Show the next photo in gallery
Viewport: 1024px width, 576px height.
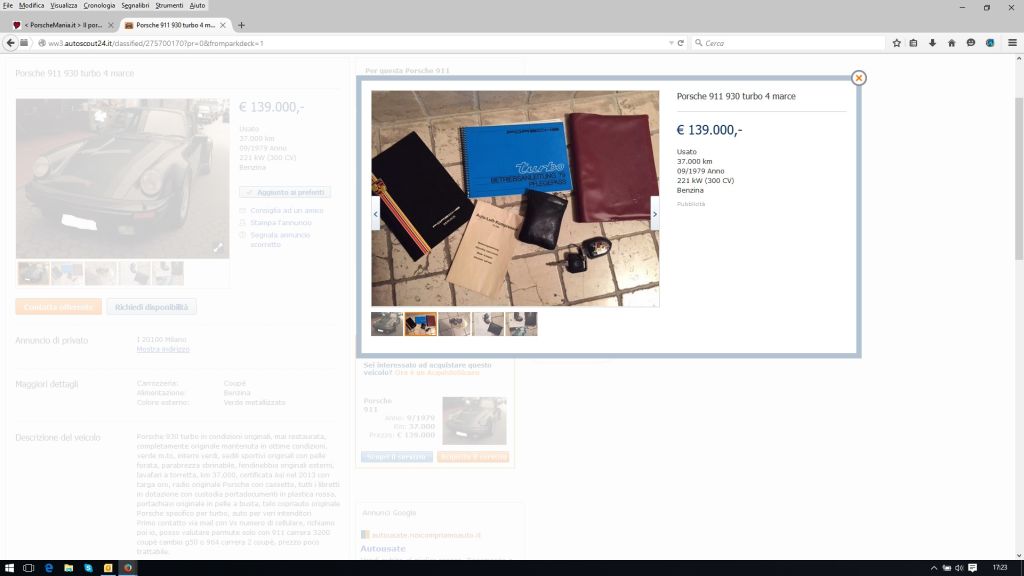pos(654,214)
